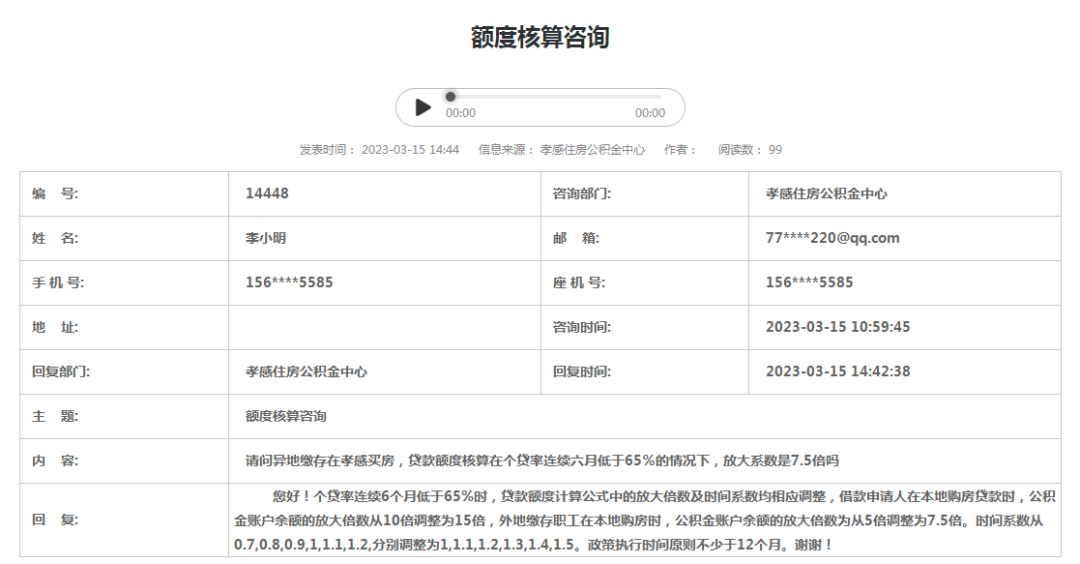Click the subject value 额度核算咨询 in table
Image resolution: width=1080 pixels, height=564 pixels.
(x=286, y=417)
